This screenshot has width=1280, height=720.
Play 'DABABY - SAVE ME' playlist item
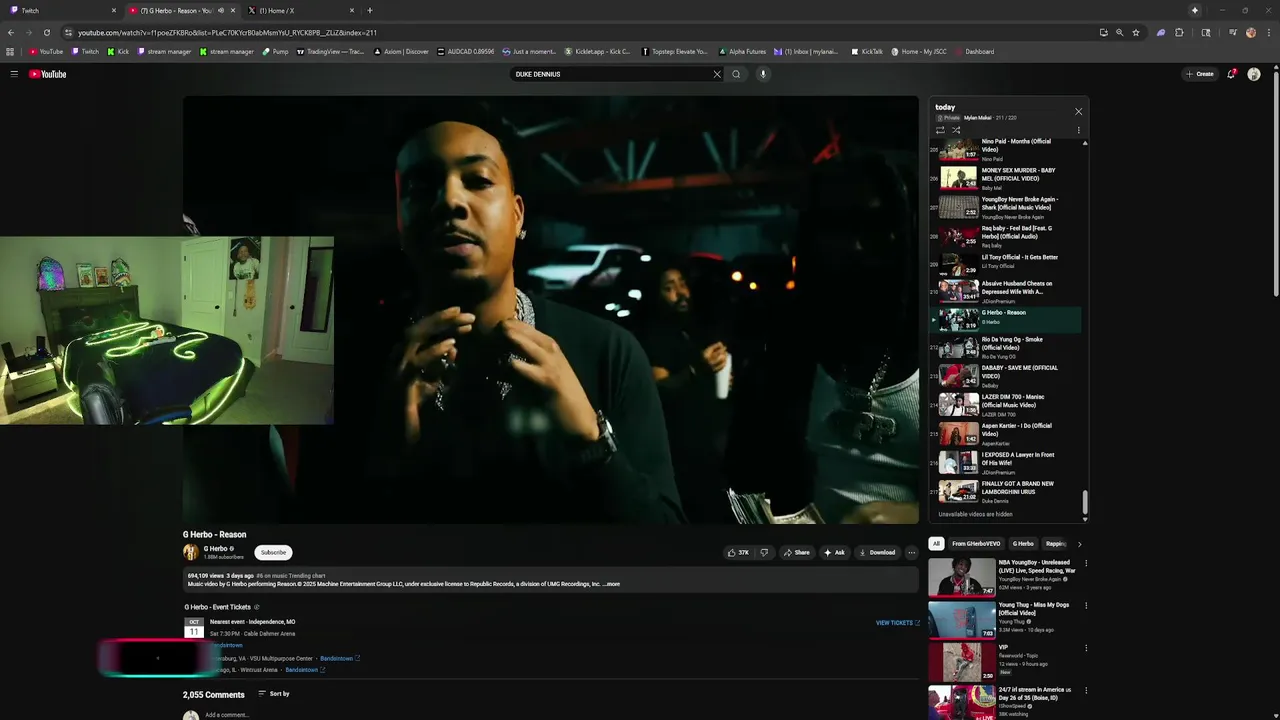pyautogui.click(x=1005, y=375)
